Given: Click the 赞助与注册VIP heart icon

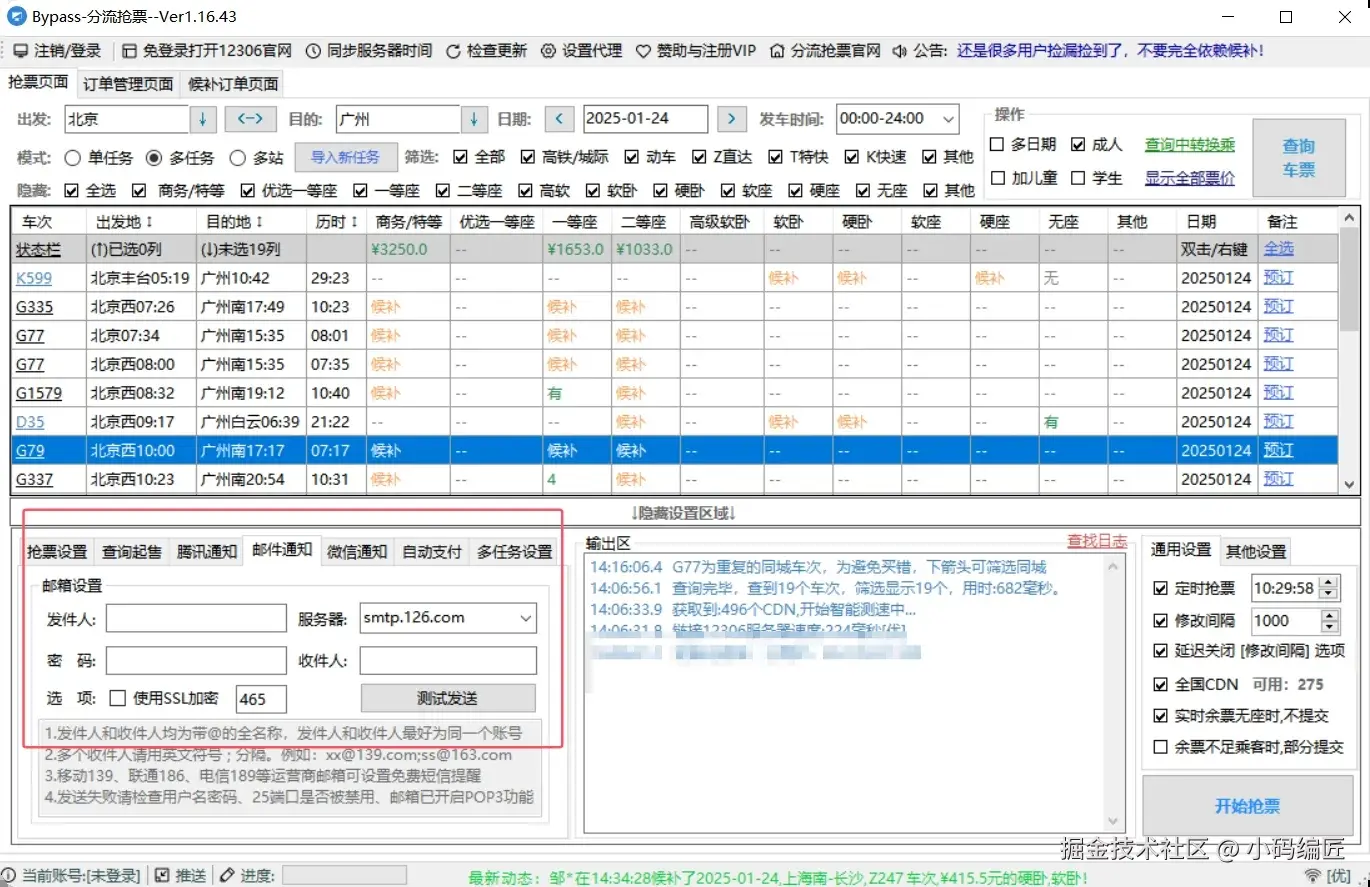Looking at the screenshot, I should pos(643,51).
